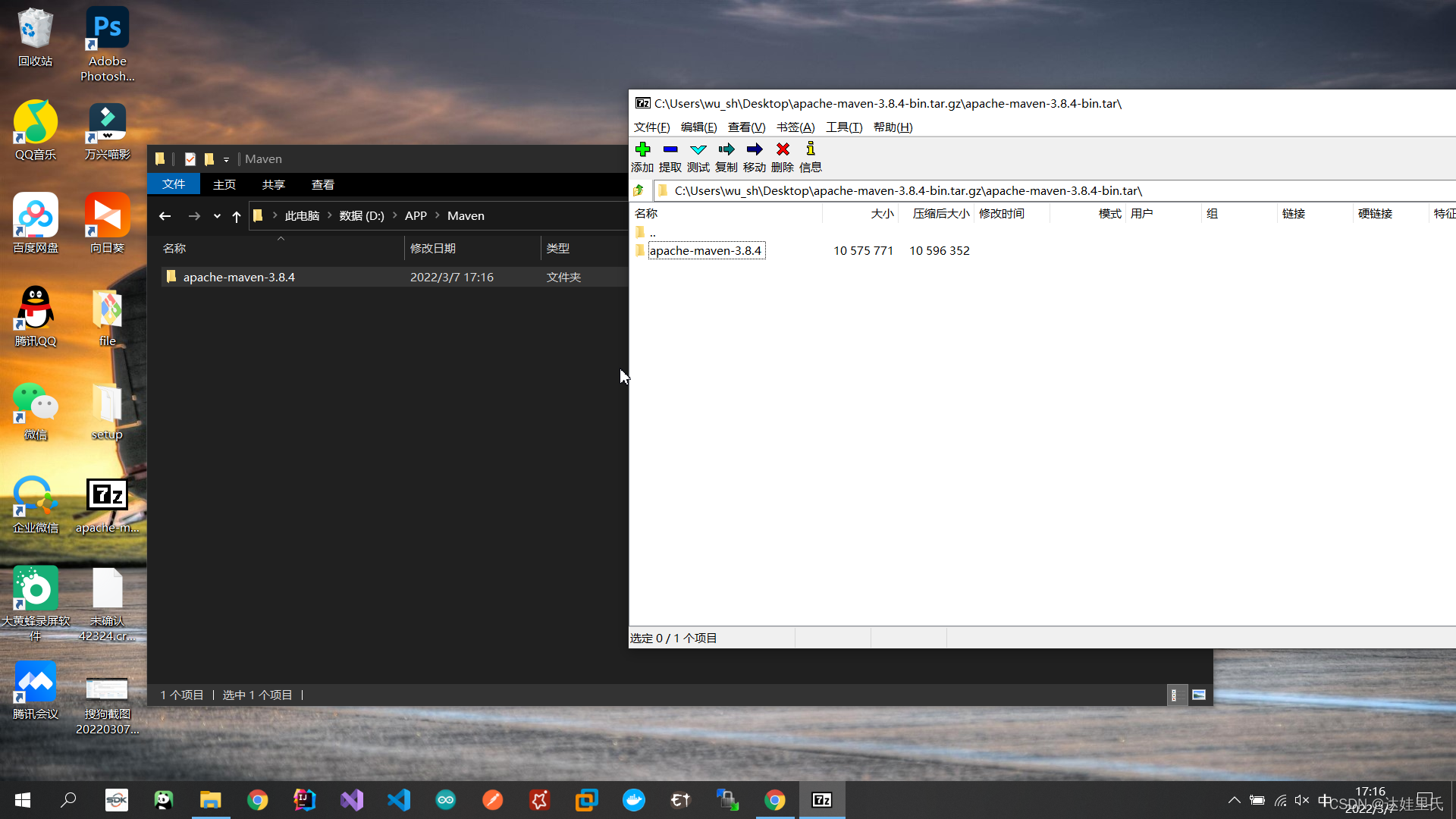The width and height of the screenshot is (1456, 819).
Task: Open 腾讯会议 desktop shortcut
Action: (36, 689)
